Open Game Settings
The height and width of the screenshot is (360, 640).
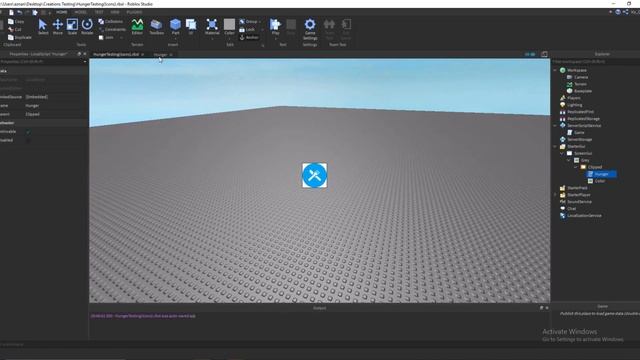point(310,29)
